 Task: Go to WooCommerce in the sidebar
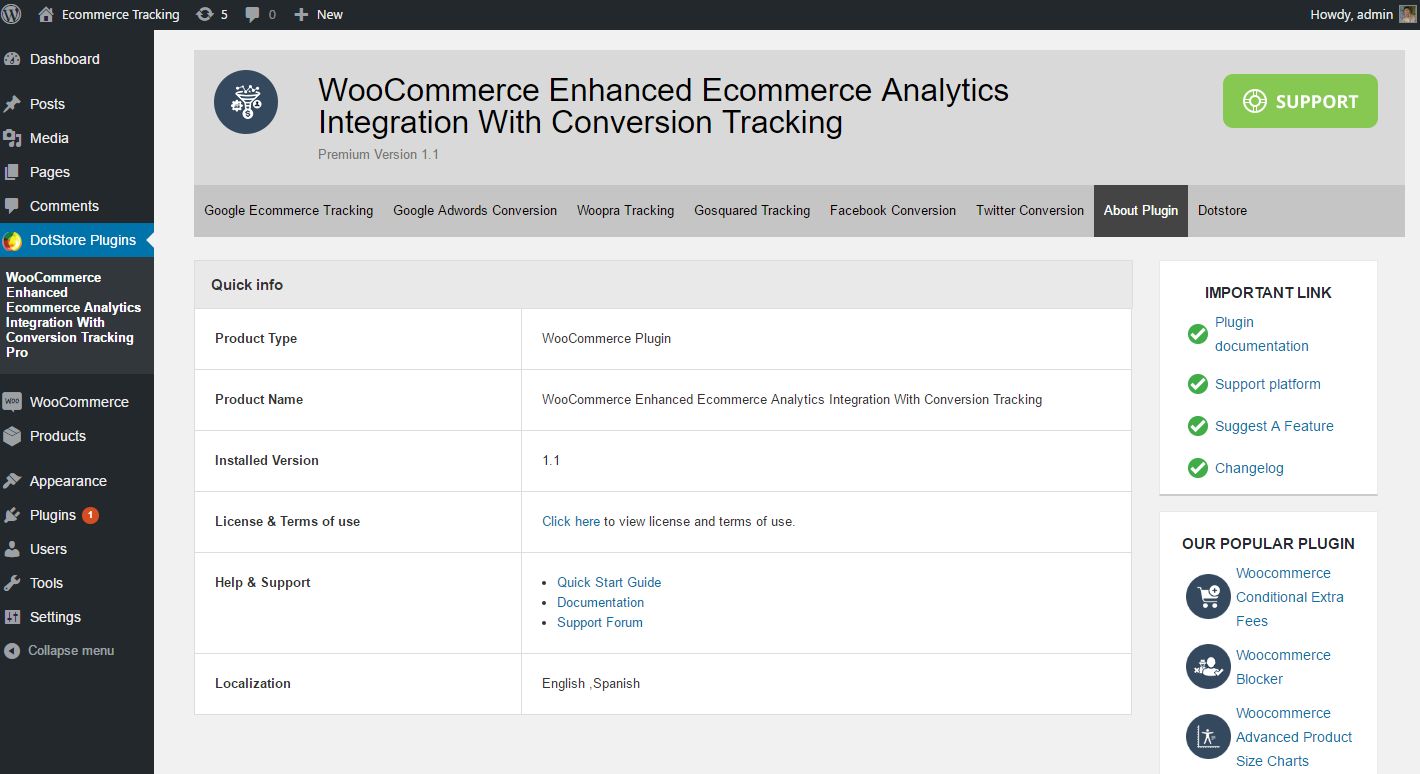pos(79,402)
